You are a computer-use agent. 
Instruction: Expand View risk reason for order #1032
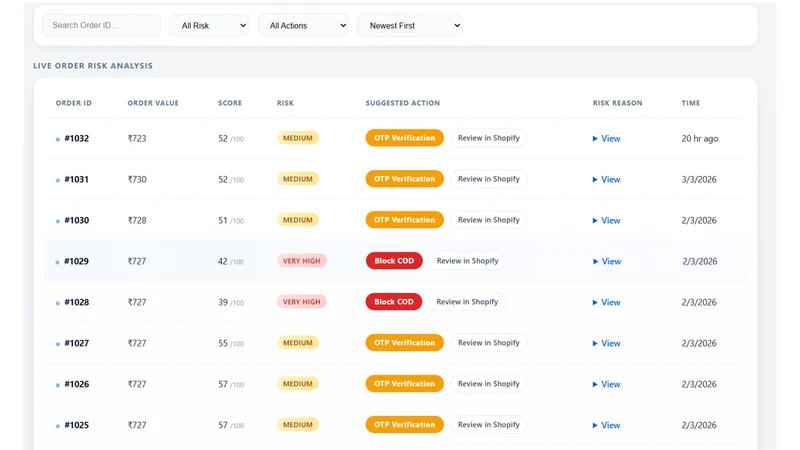606,138
